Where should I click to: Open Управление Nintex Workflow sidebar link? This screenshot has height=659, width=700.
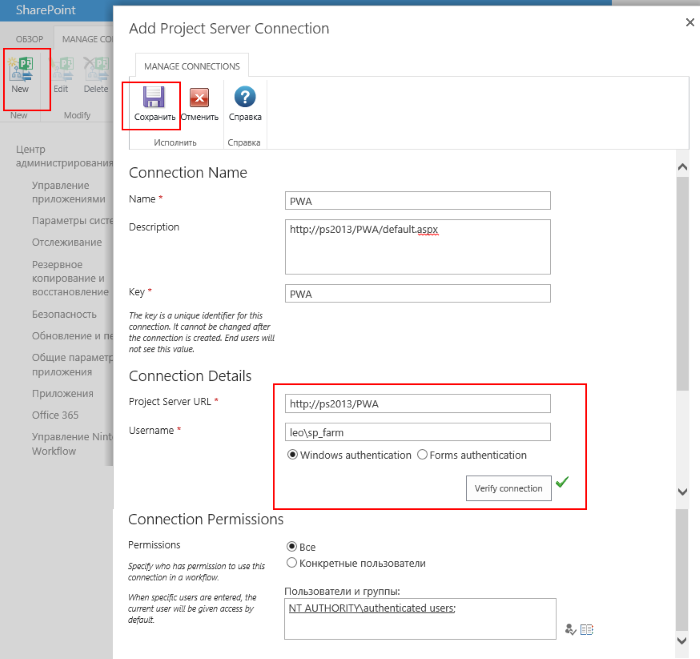(72, 443)
